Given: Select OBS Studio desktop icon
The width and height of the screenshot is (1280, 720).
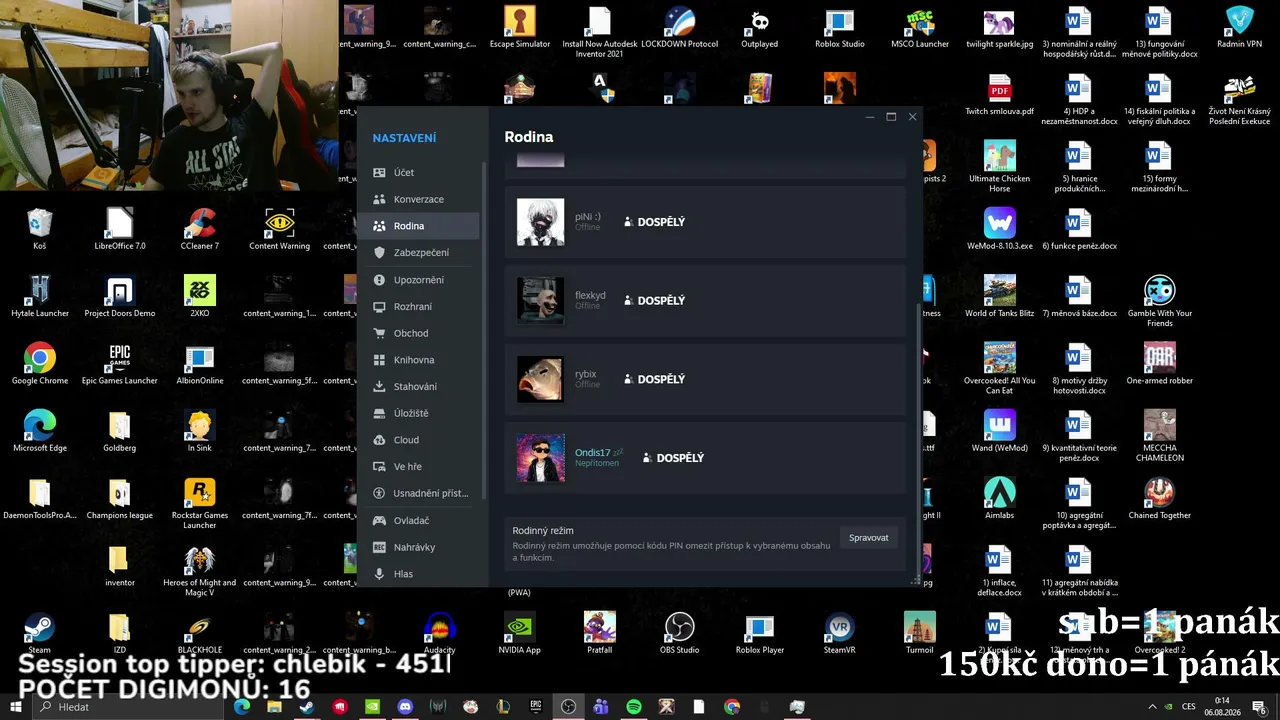Looking at the screenshot, I should [680, 632].
